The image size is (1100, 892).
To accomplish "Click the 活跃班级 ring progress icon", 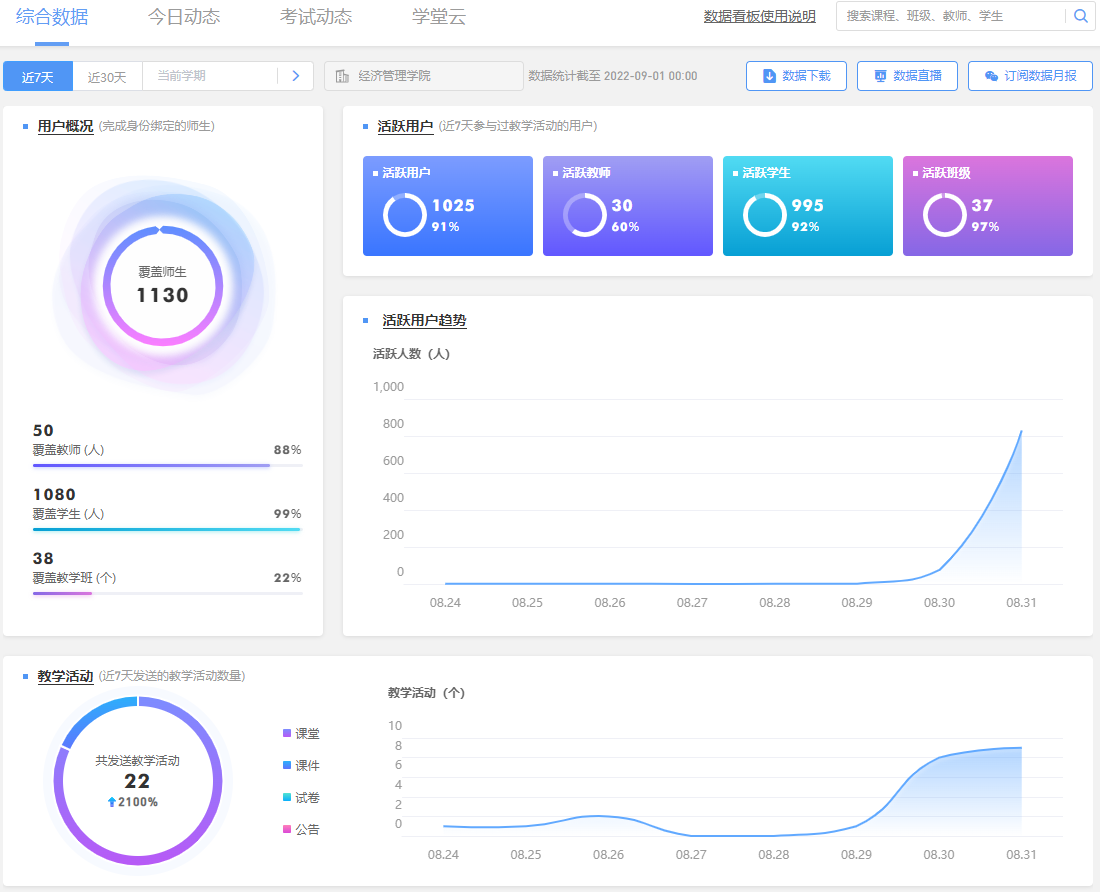I will 944,214.
